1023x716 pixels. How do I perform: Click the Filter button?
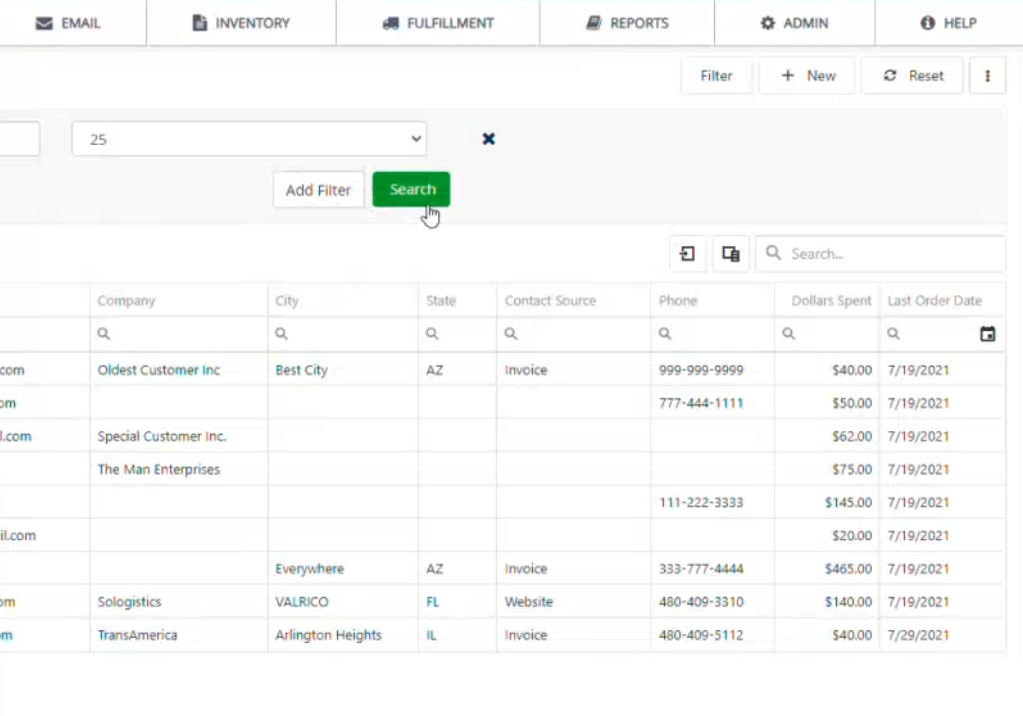pos(716,76)
